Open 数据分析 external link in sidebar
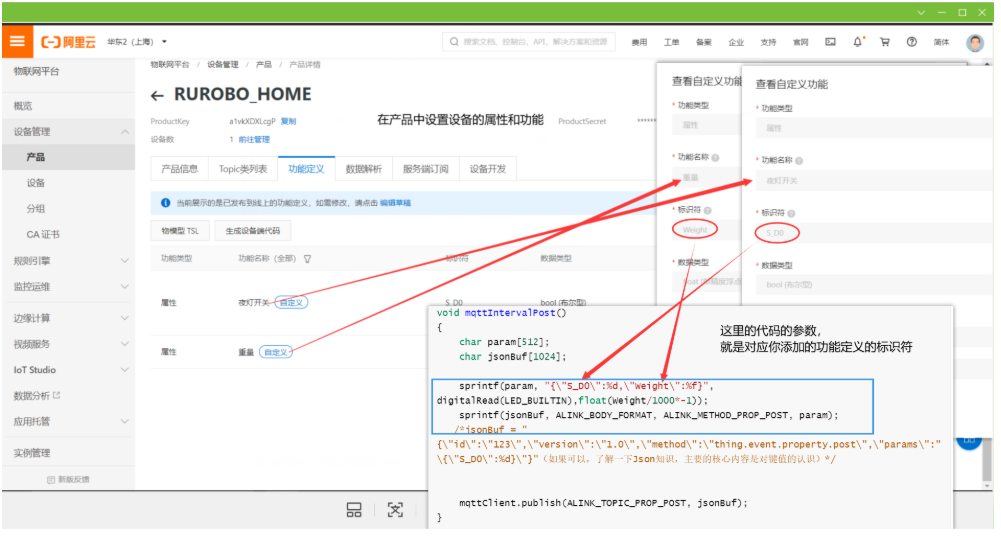The image size is (1001, 548). pyautogui.click(x=36, y=396)
